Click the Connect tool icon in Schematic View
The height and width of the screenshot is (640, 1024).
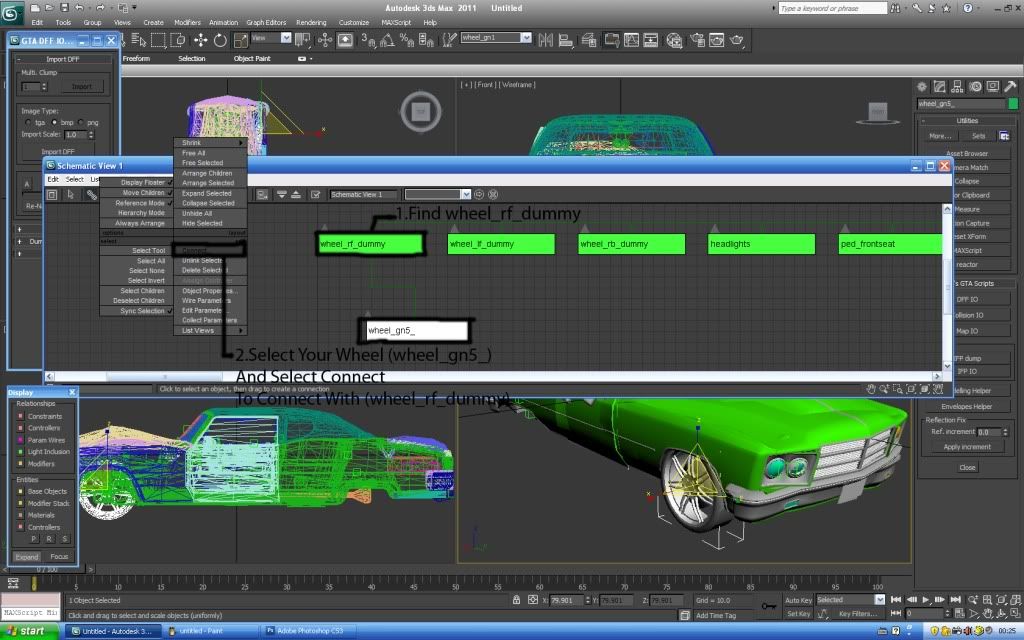(91, 195)
